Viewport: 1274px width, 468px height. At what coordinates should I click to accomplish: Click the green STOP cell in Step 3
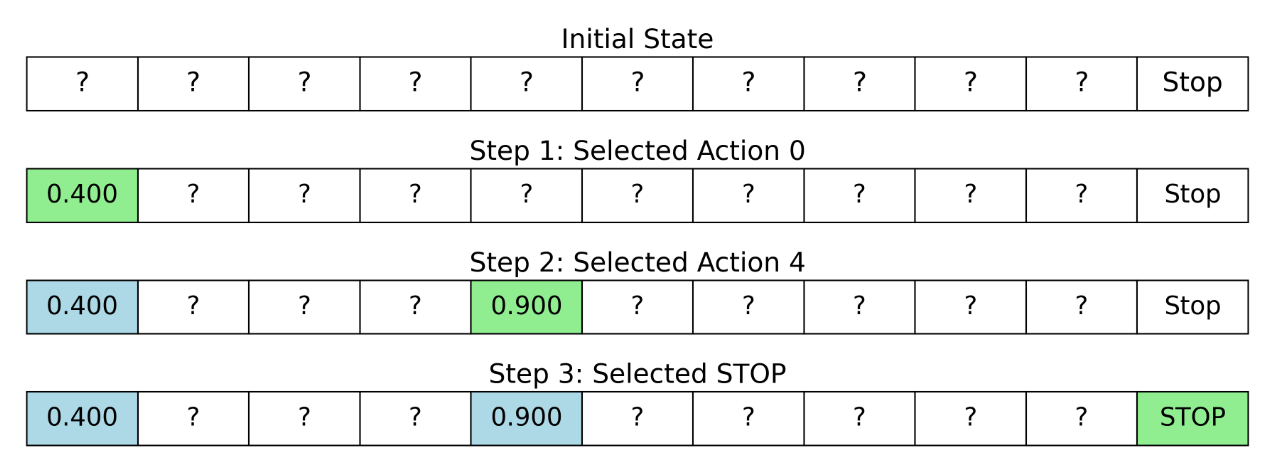pyautogui.click(x=1192, y=418)
